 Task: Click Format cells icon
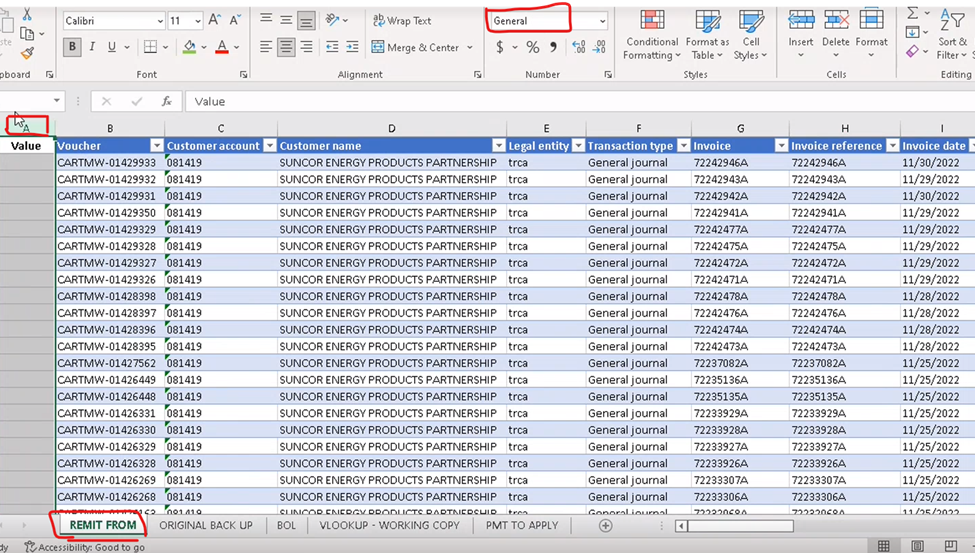point(871,19)
